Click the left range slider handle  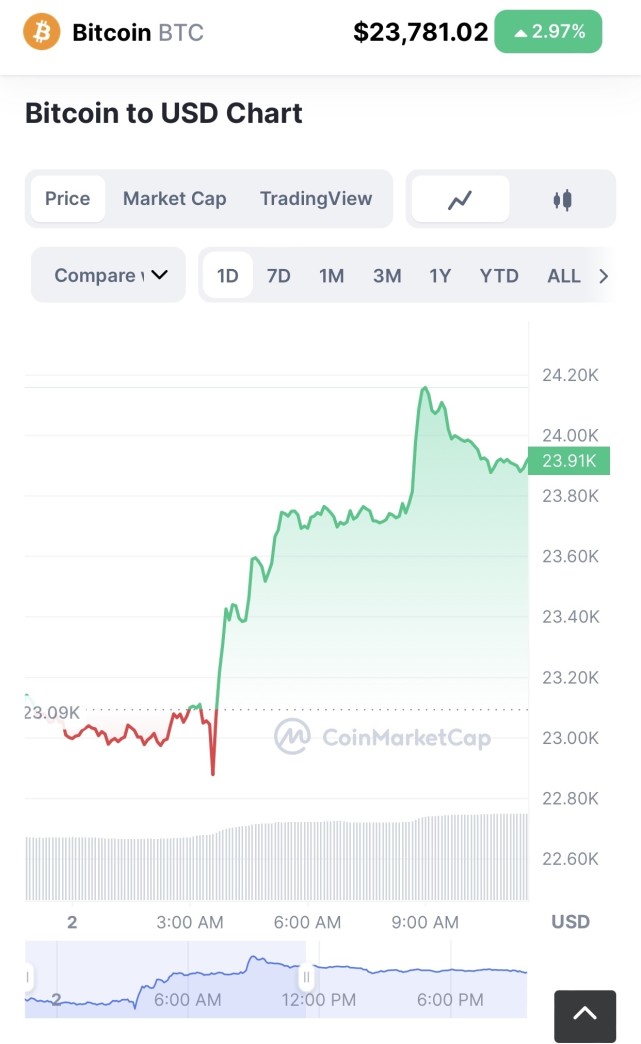pyautogui.click(x=28, y=977)
